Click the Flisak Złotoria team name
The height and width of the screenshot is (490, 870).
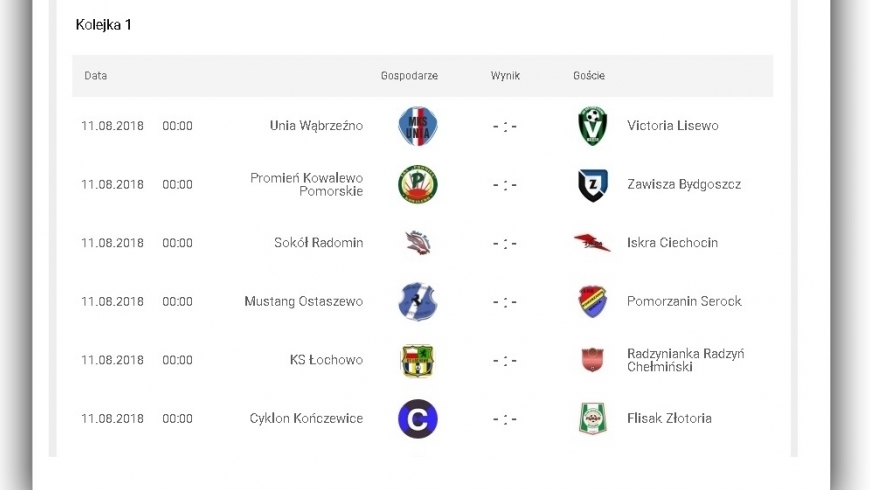point(669,418)
